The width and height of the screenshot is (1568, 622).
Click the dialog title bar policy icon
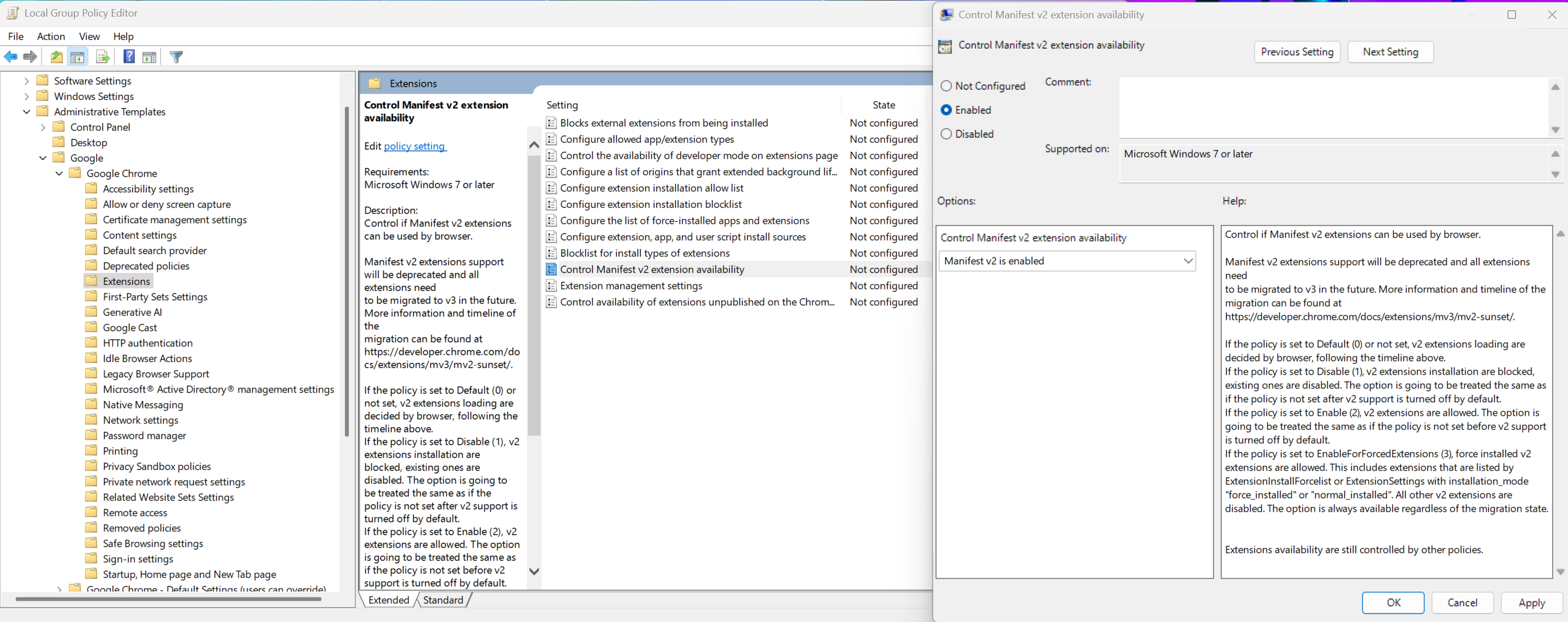(x=946, y=15)
